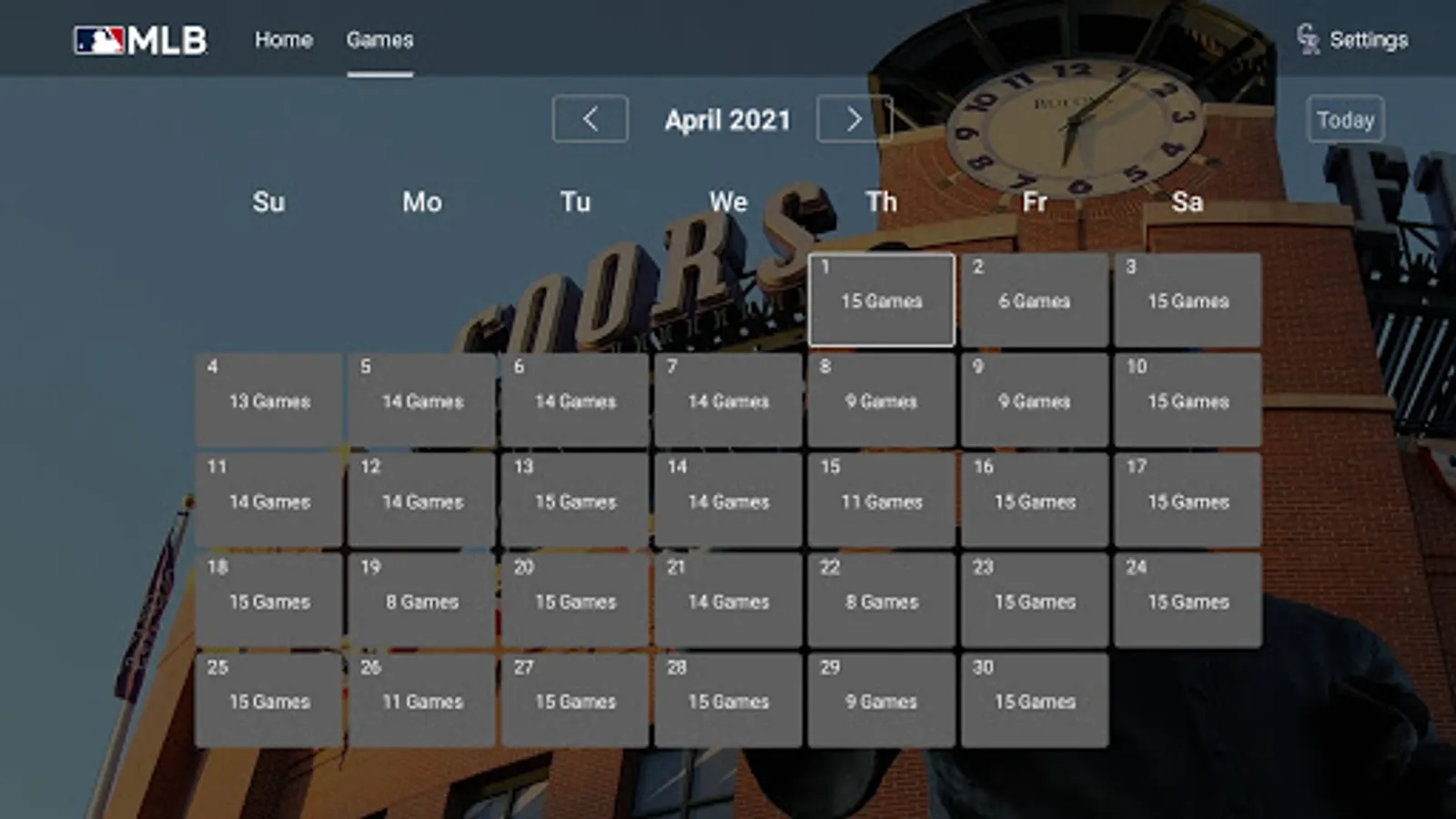The image size is (1456, 819).
Task: Open April 23 calendar tile
Action: pos(1035,601)
